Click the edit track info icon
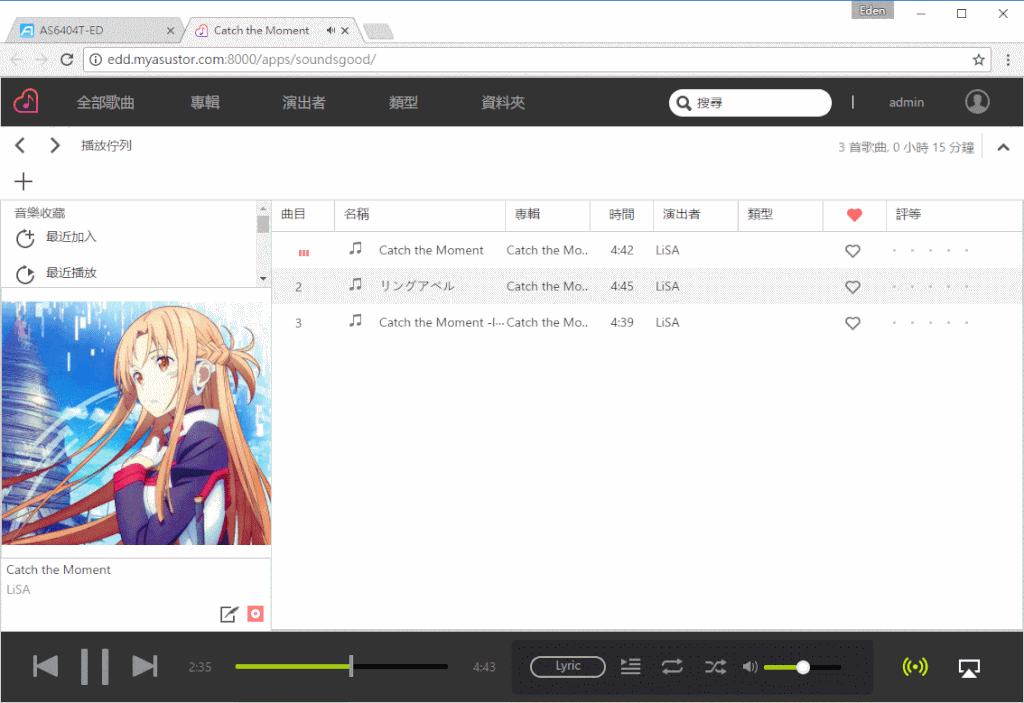 (x=229, y=613)
